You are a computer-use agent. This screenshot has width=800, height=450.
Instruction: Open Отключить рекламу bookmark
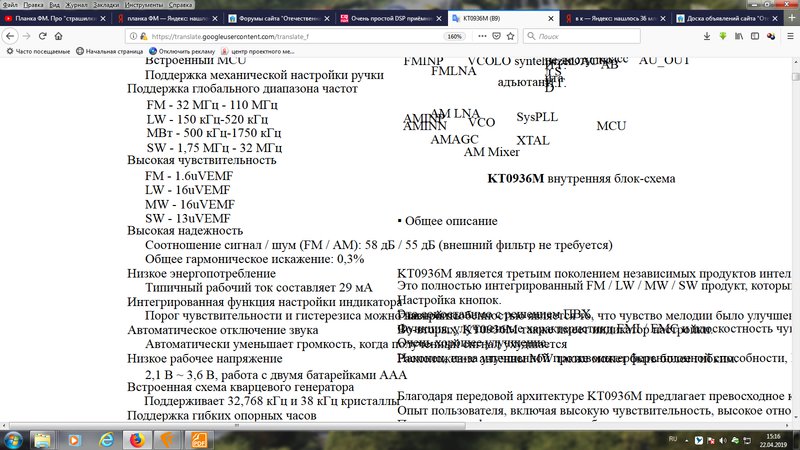(x=182, y=51)
